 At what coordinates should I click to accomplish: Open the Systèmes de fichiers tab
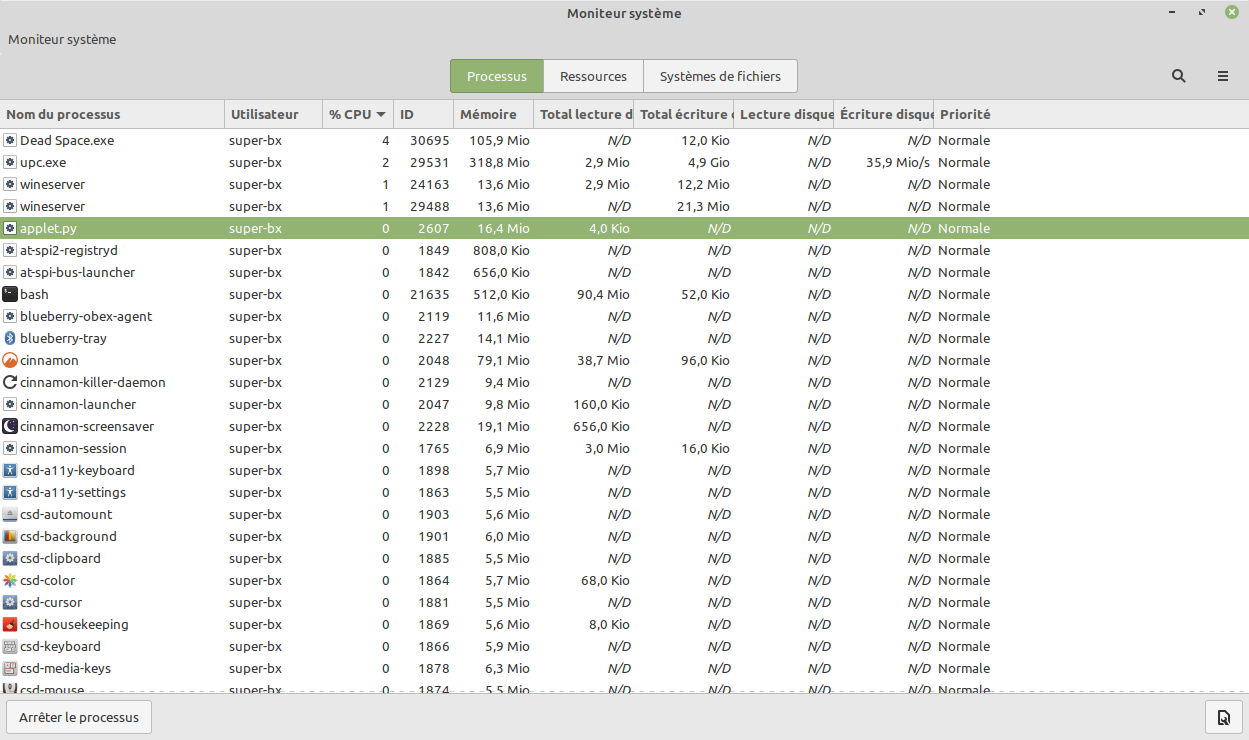720,76
